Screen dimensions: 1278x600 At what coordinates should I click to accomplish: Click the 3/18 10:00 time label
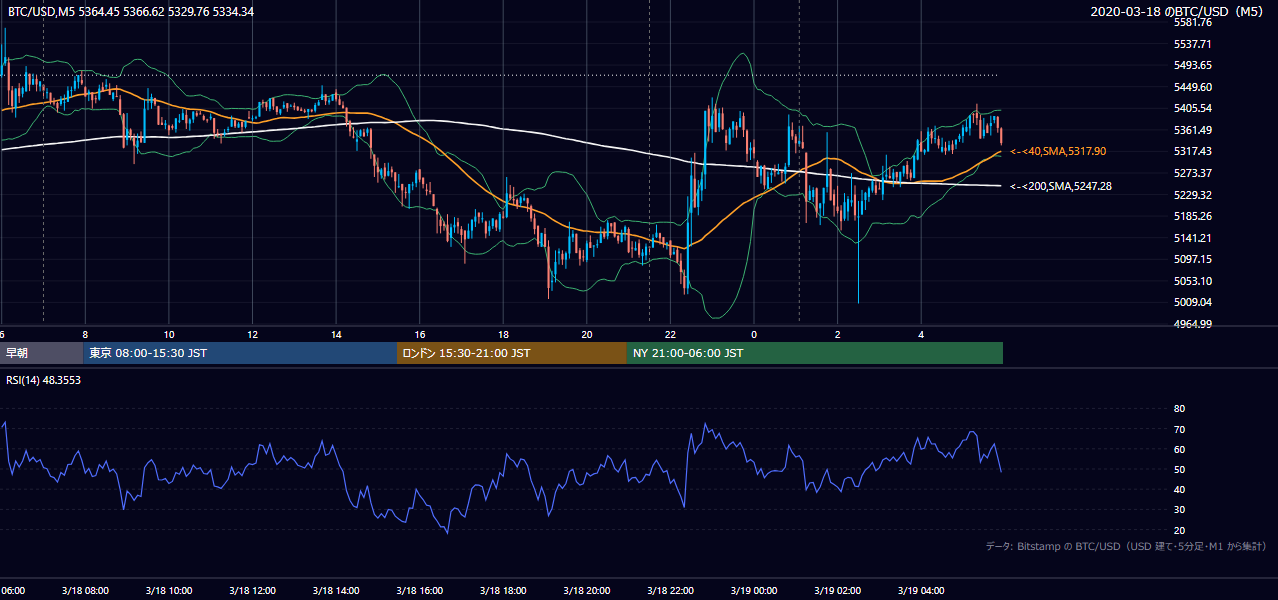[x=168, y=590]
